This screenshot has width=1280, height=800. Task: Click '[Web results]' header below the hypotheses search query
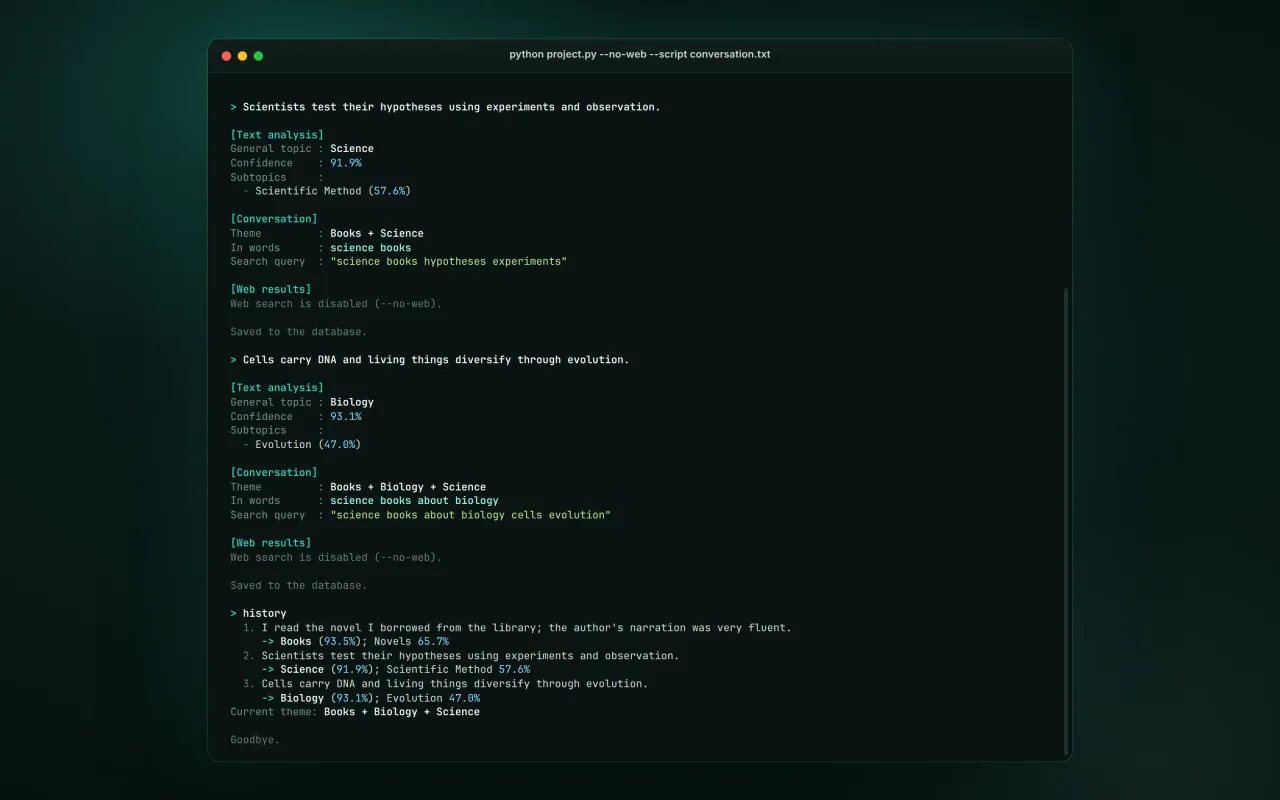point(271,290)
